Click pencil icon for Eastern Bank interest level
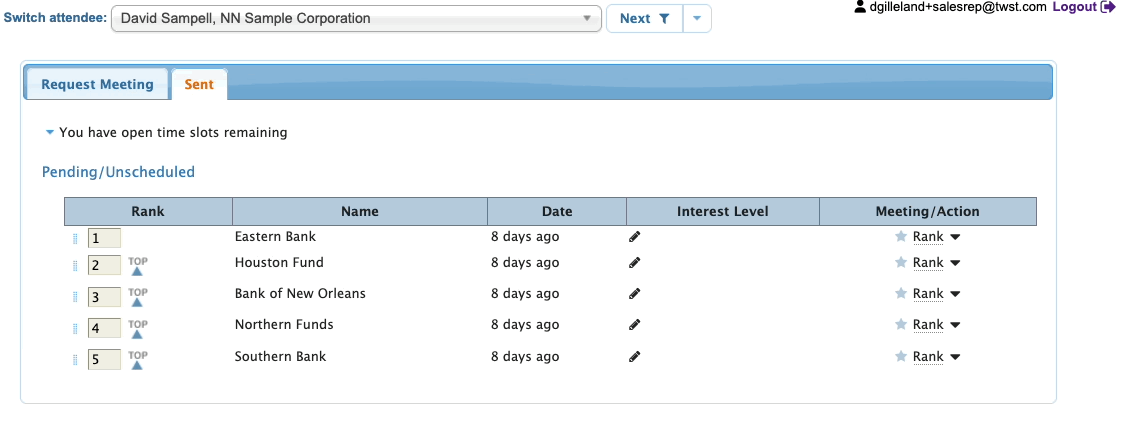Viewport: 1128px width, 428px height. point(634,237)
